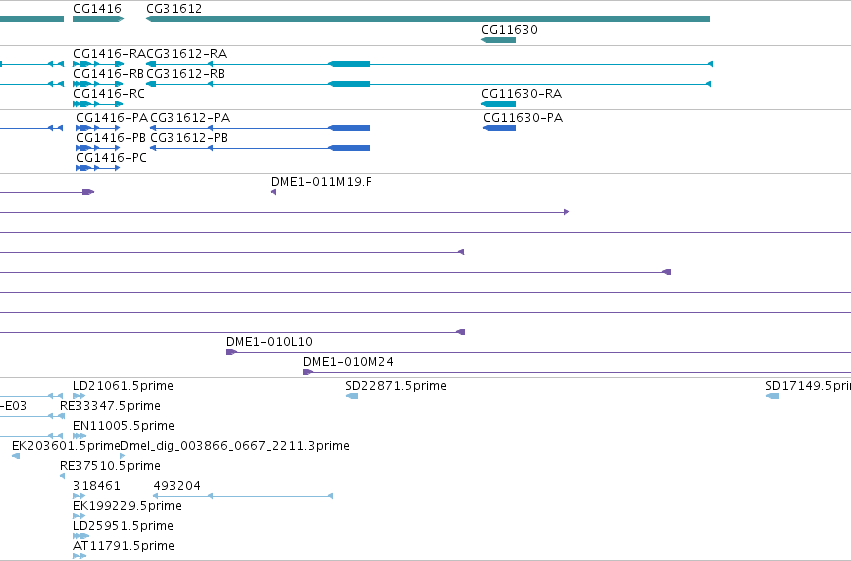Image resolution: width=851 pixels, height=561 pixels.
Task: Open the DME1-010L10 BAC label
Action: tap(269, 342)
